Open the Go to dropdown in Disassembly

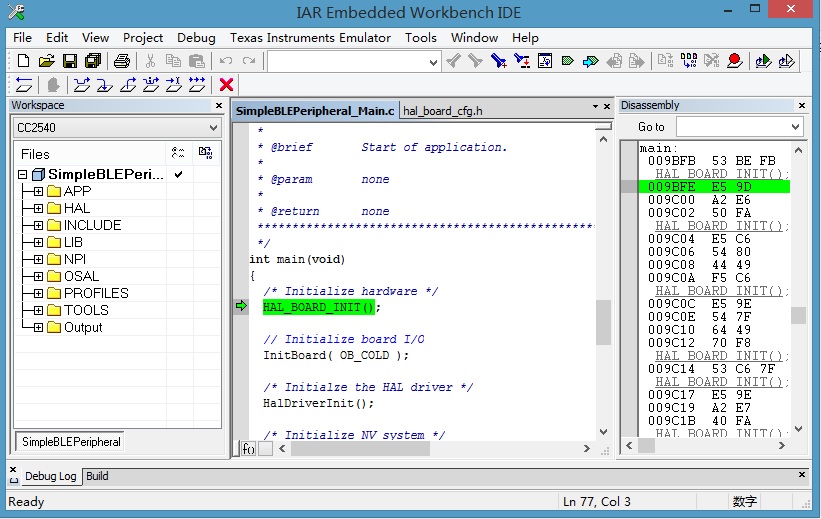click(x=795, y=127)
